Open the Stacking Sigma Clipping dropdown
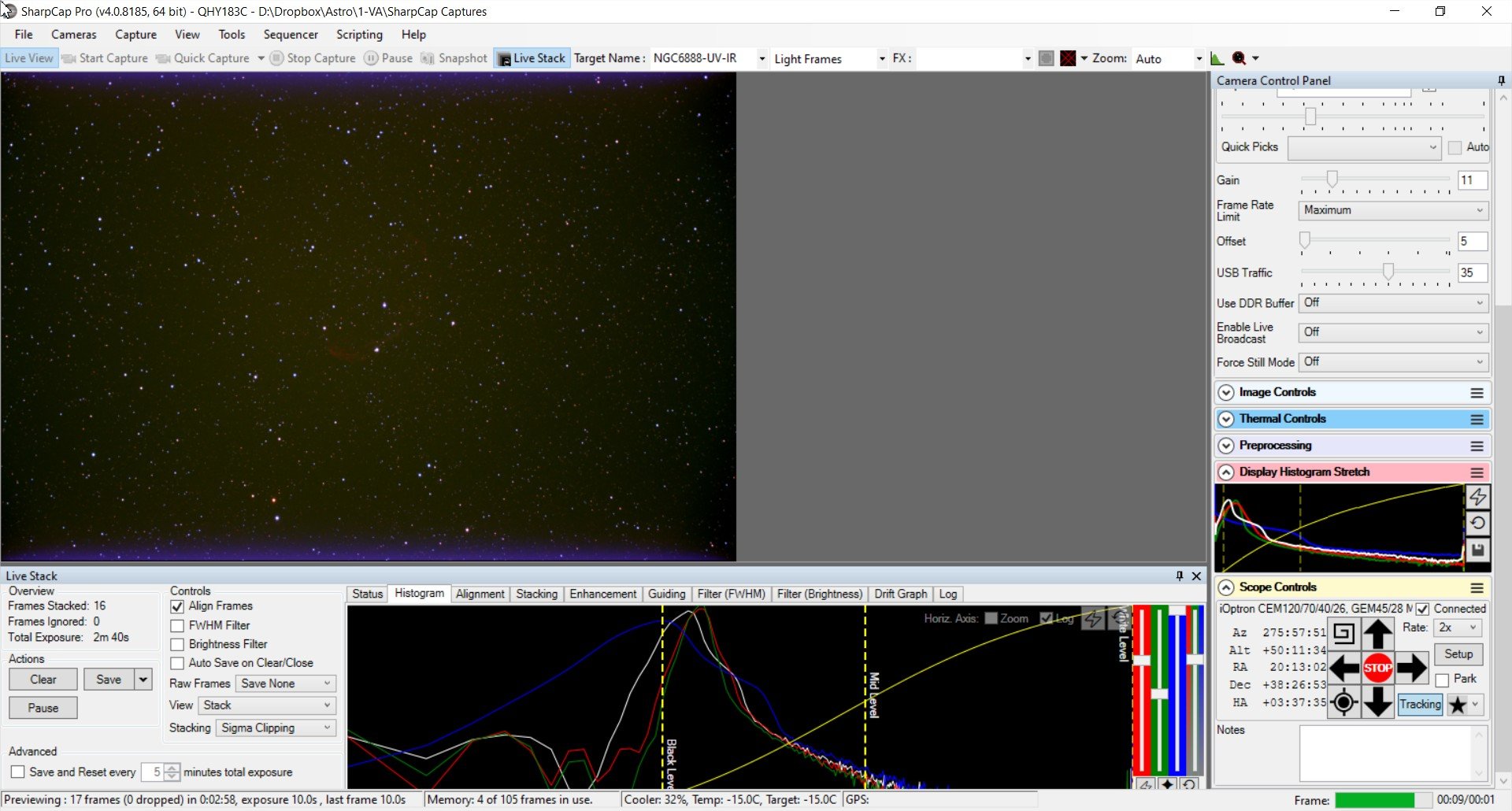 276,728
